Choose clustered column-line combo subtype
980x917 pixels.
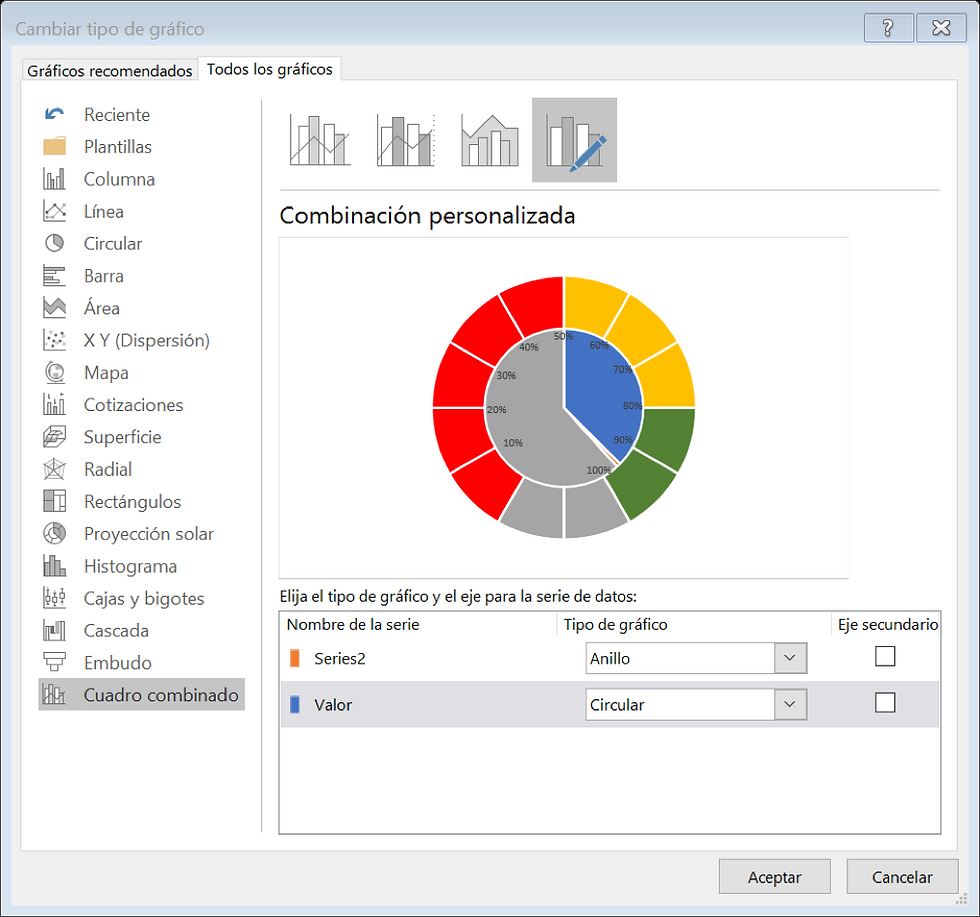tap(320, 140)
